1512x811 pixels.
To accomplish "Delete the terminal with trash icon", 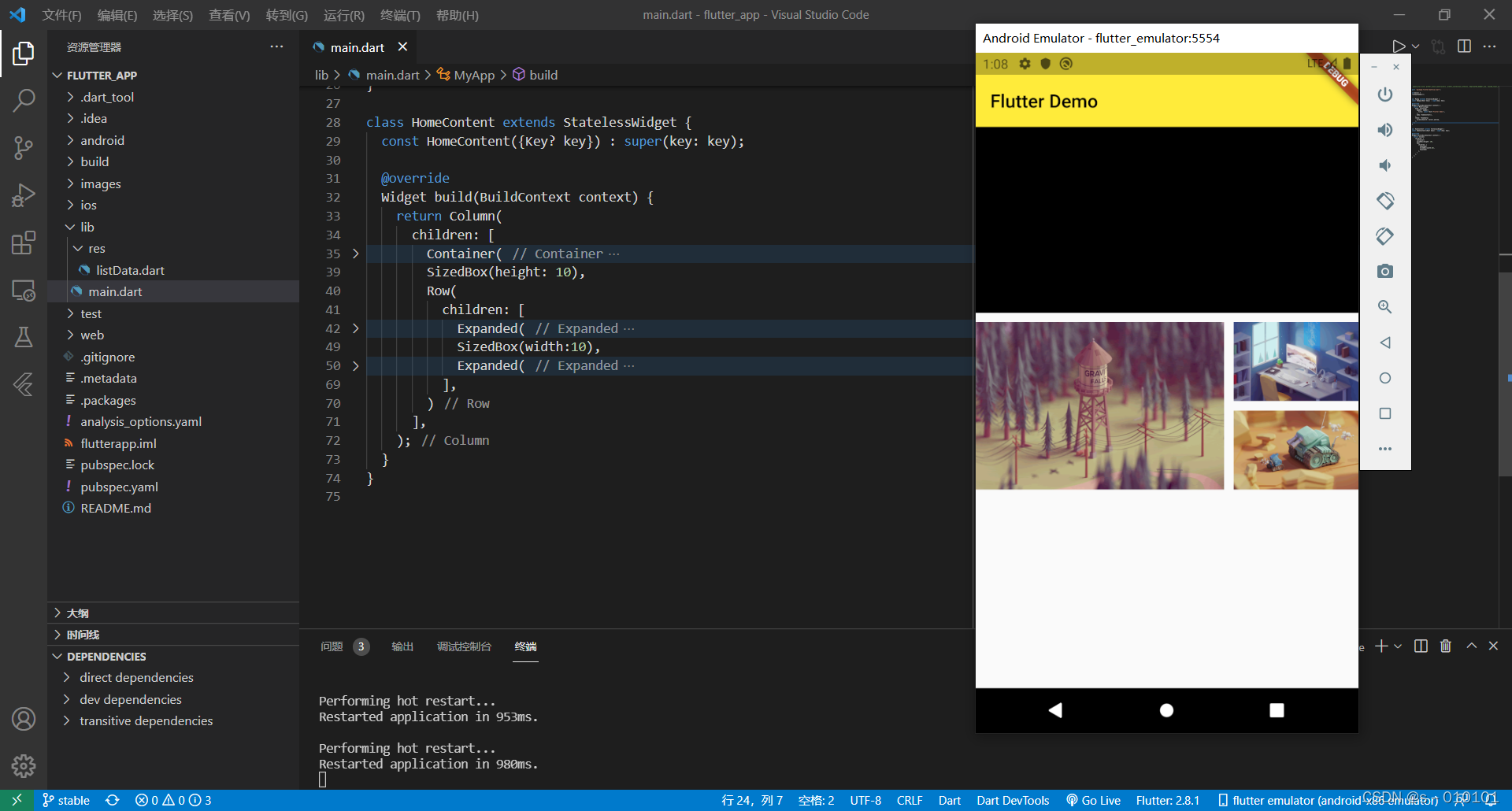I will 1446,646.
